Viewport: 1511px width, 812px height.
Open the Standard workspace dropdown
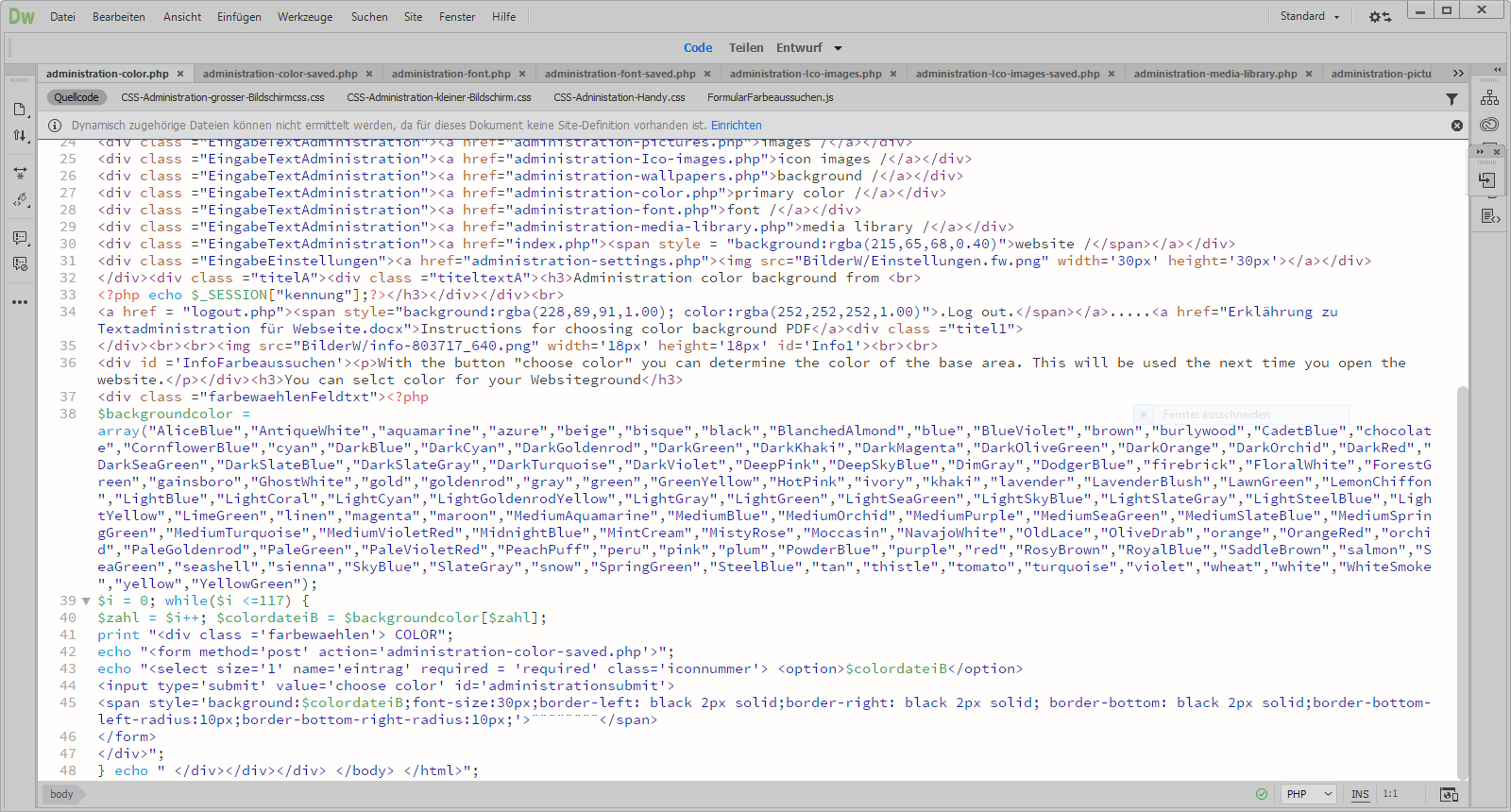(x=1310, y=16)
